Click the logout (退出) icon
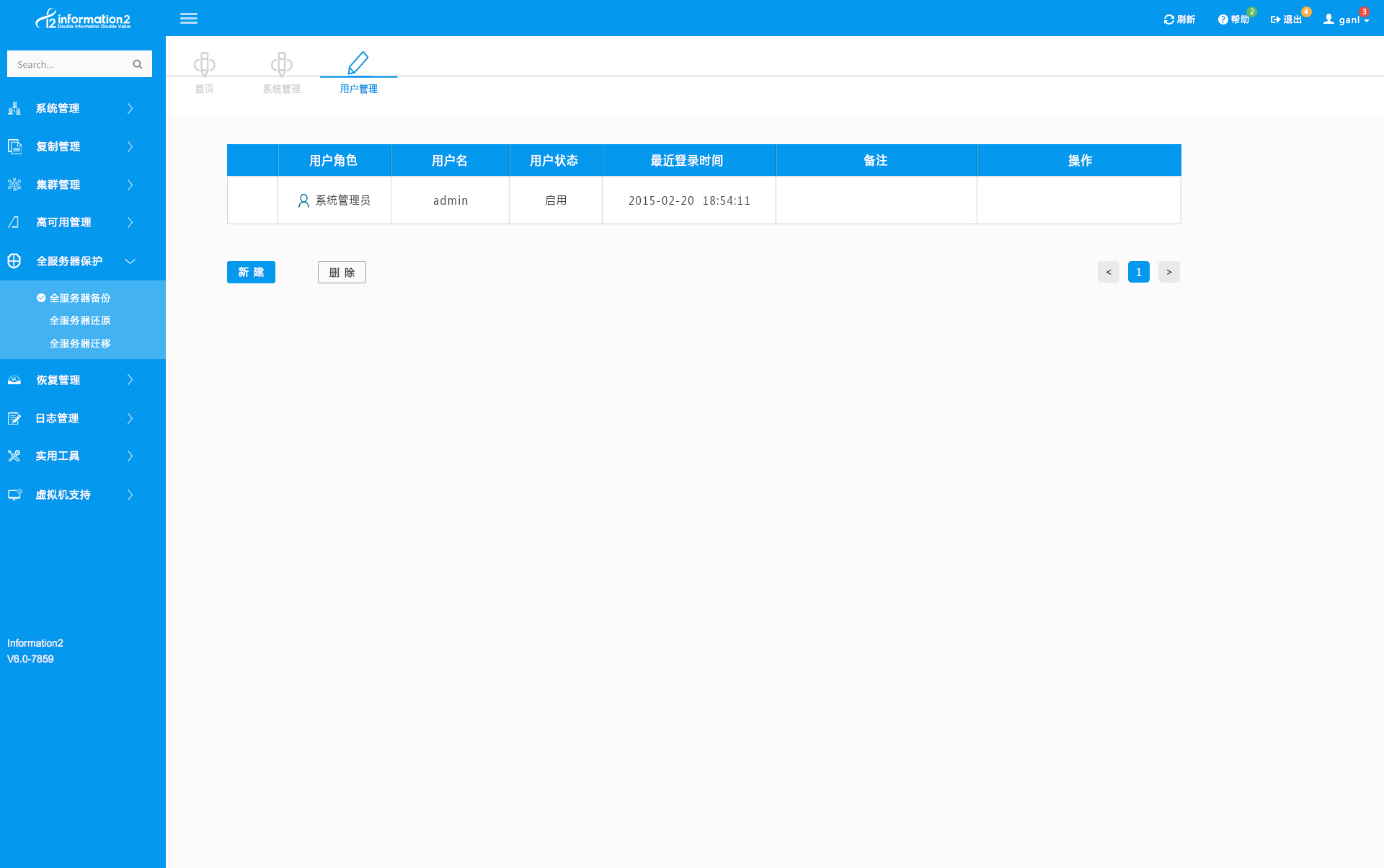Viewport: 1384px width, 868px height. (1275, 19)
